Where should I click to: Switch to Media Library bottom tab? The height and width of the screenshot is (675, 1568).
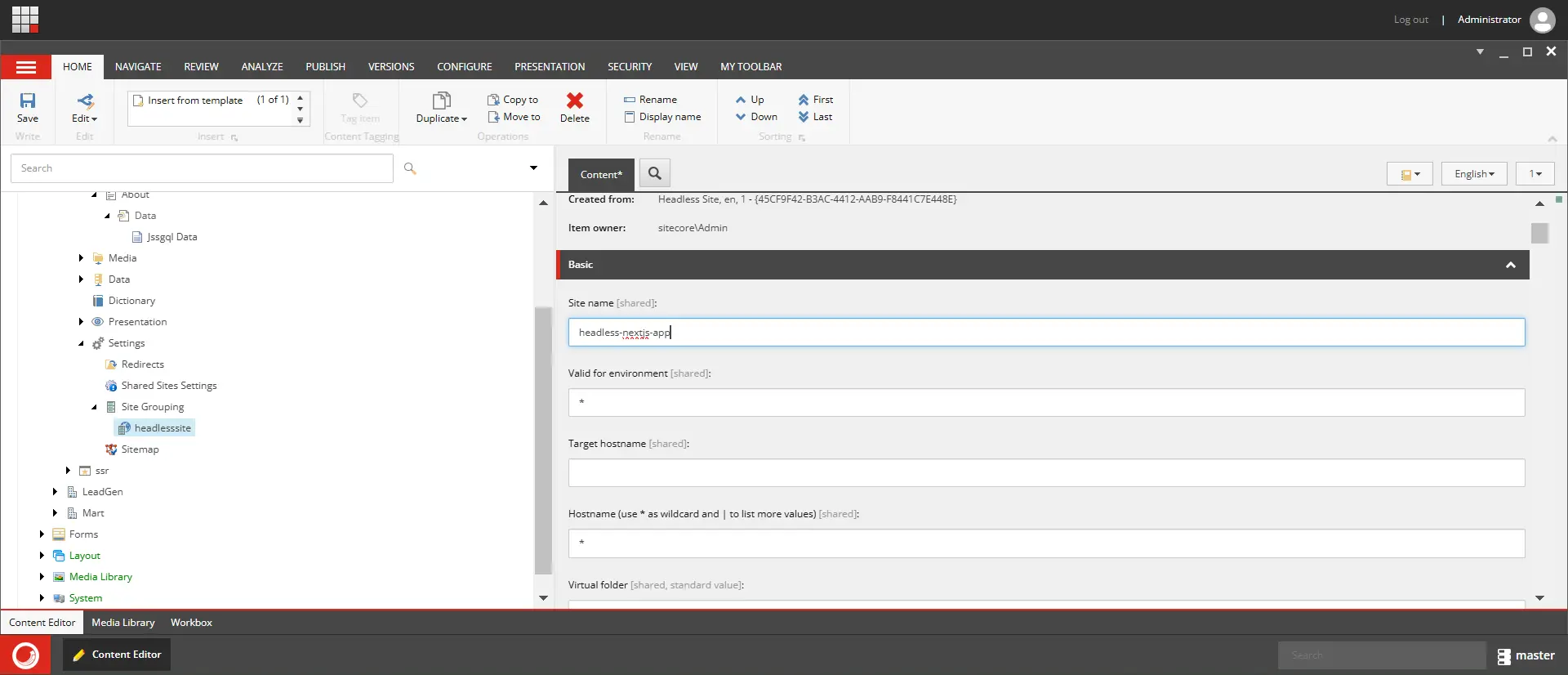tap(123, 623)
